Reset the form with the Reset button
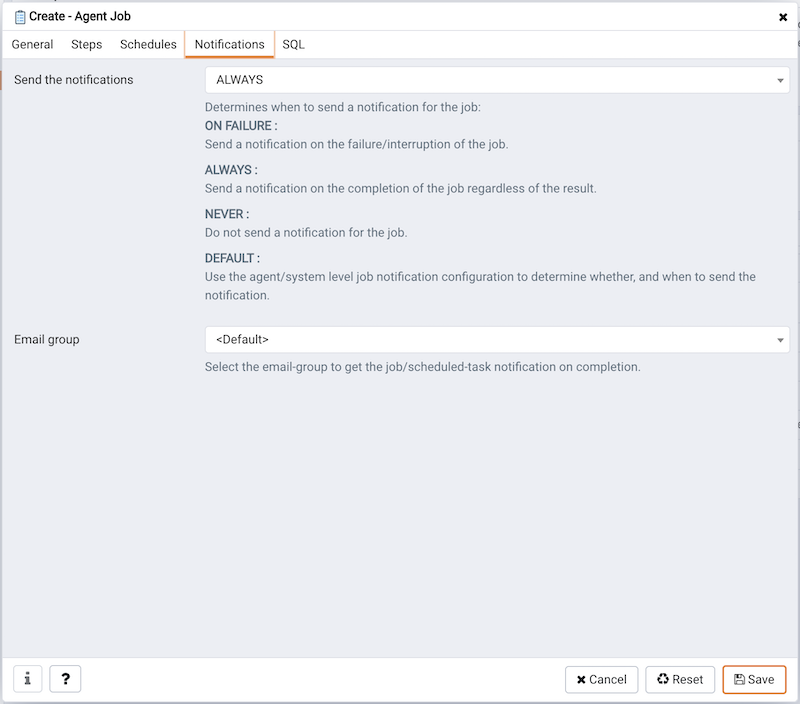 680,680
